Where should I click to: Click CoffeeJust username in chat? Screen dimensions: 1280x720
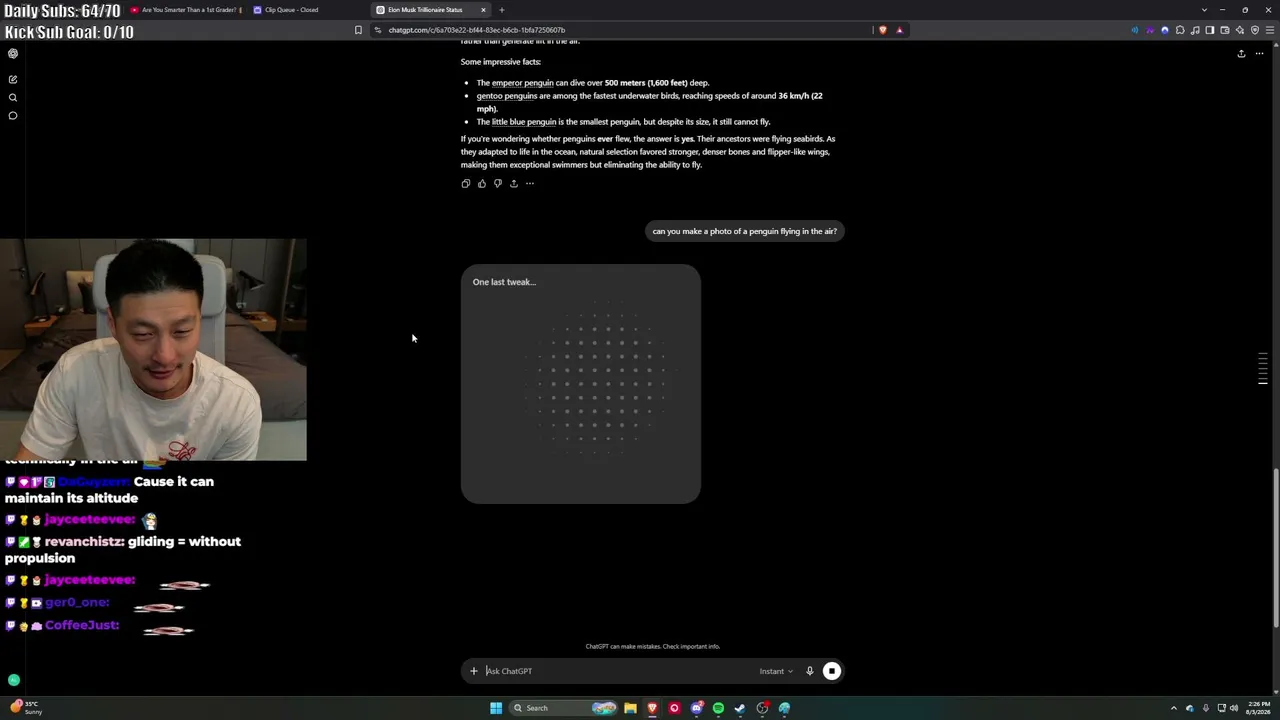[82, 625]
